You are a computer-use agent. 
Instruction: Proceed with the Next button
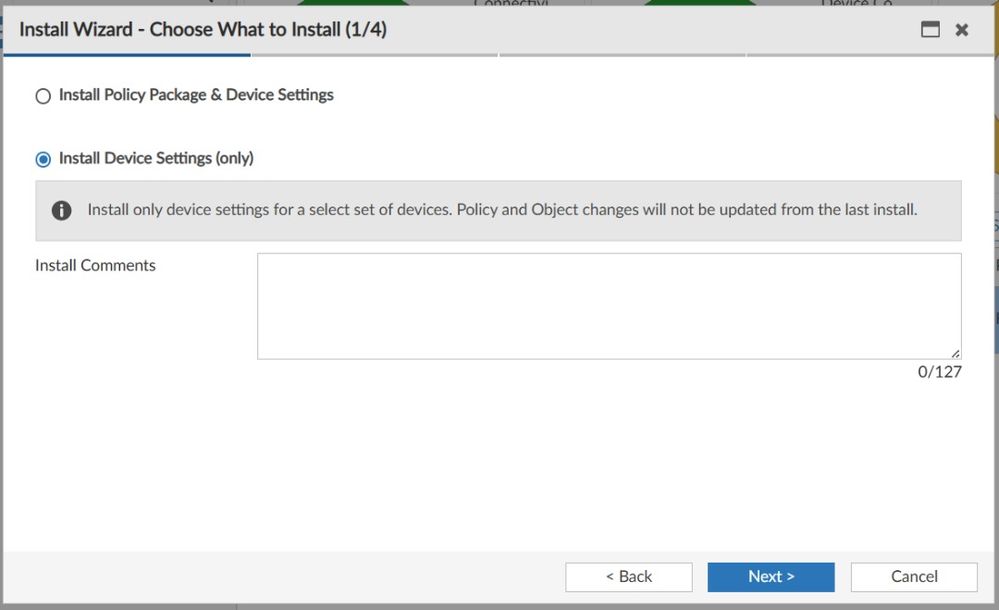(x=770, y=577)
